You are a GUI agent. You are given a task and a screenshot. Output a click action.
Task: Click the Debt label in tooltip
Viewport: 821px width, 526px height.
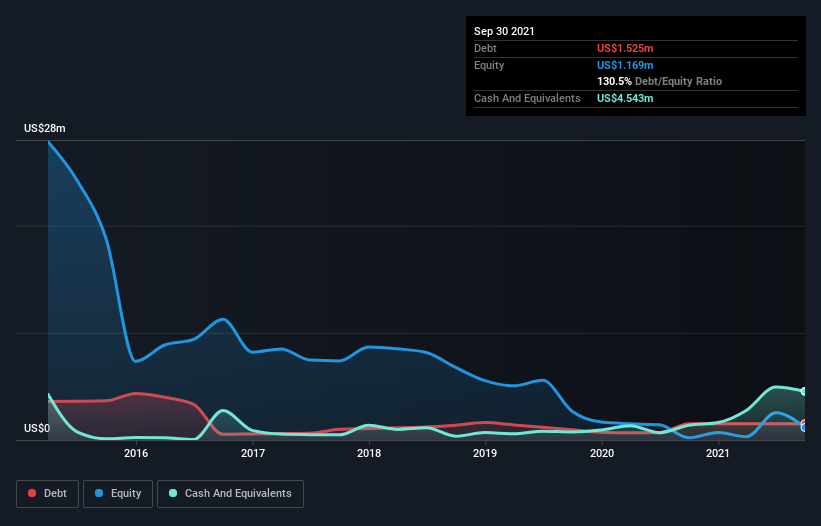tap(485, 48)
